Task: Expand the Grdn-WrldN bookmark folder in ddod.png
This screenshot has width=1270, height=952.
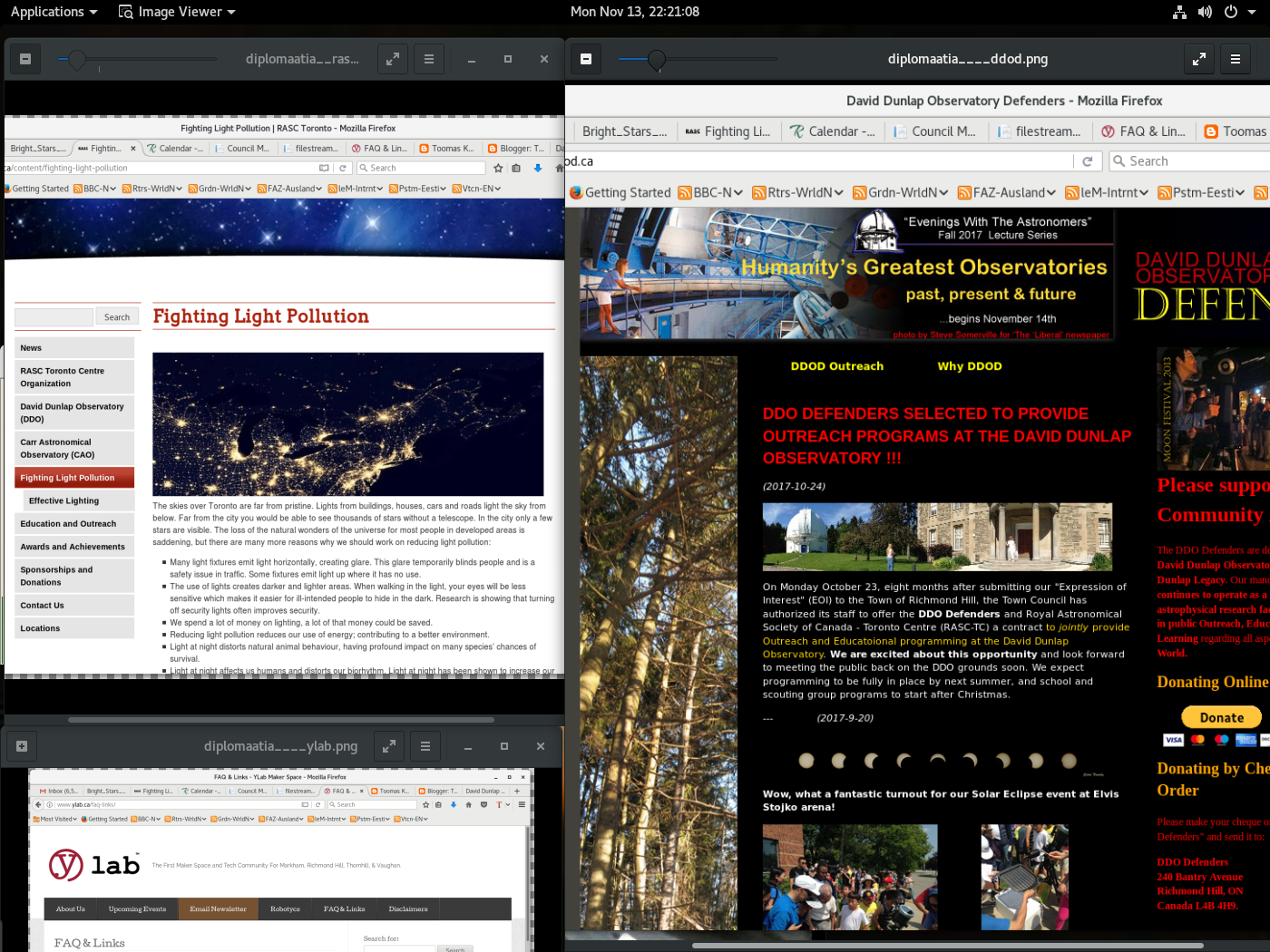Action: 901,192
